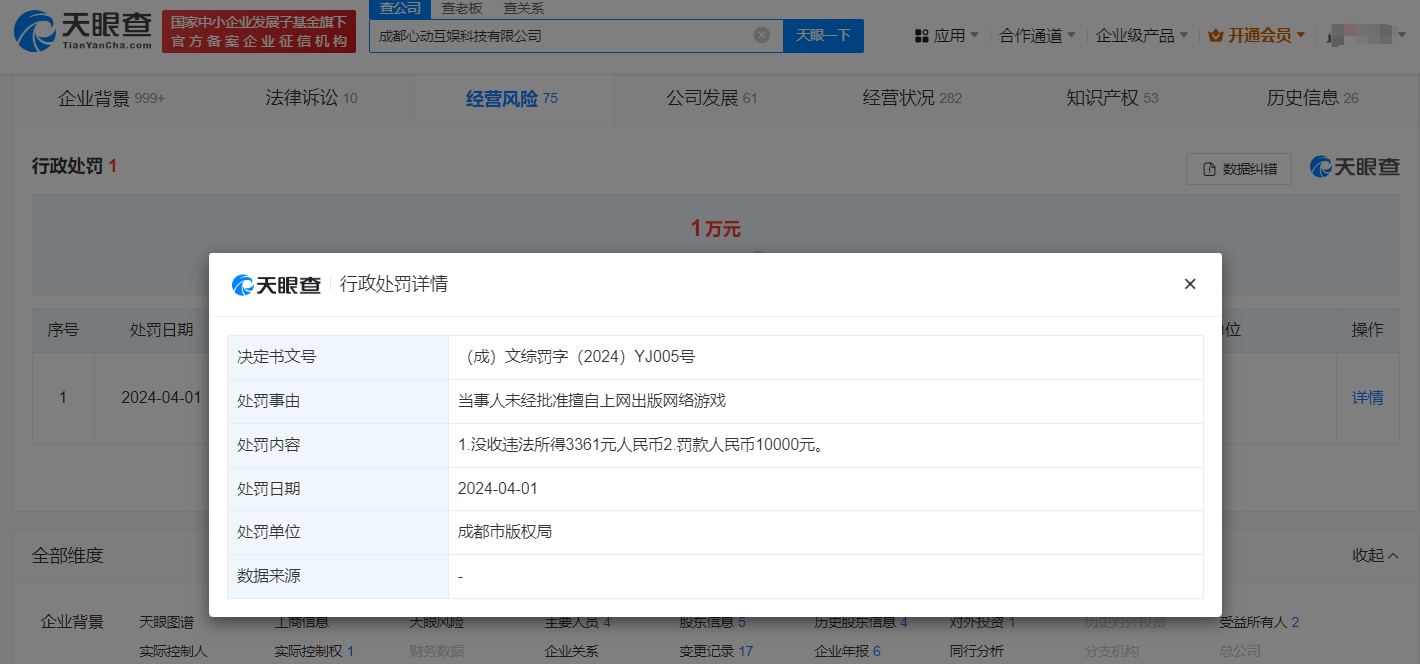Close the 行政处罚详情 dialog
The width and height of the screenshot is (1420, 664).
(1190, 284)
